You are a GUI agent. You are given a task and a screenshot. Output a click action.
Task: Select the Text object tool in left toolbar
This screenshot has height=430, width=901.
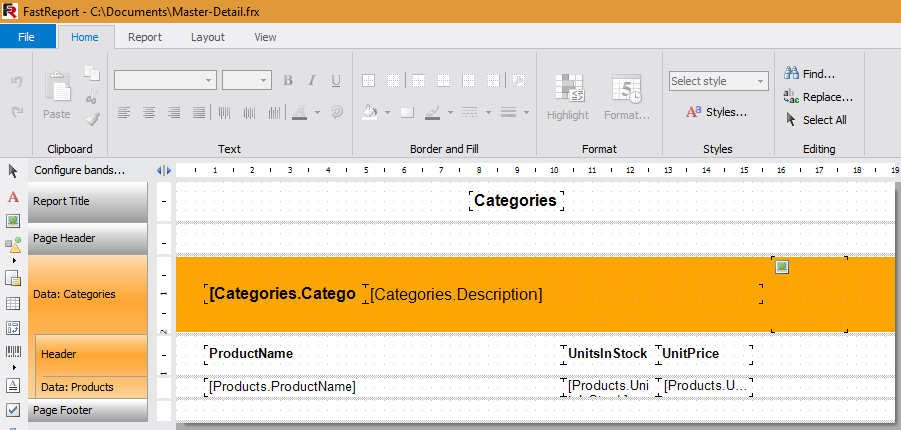(x=13, y=197)
